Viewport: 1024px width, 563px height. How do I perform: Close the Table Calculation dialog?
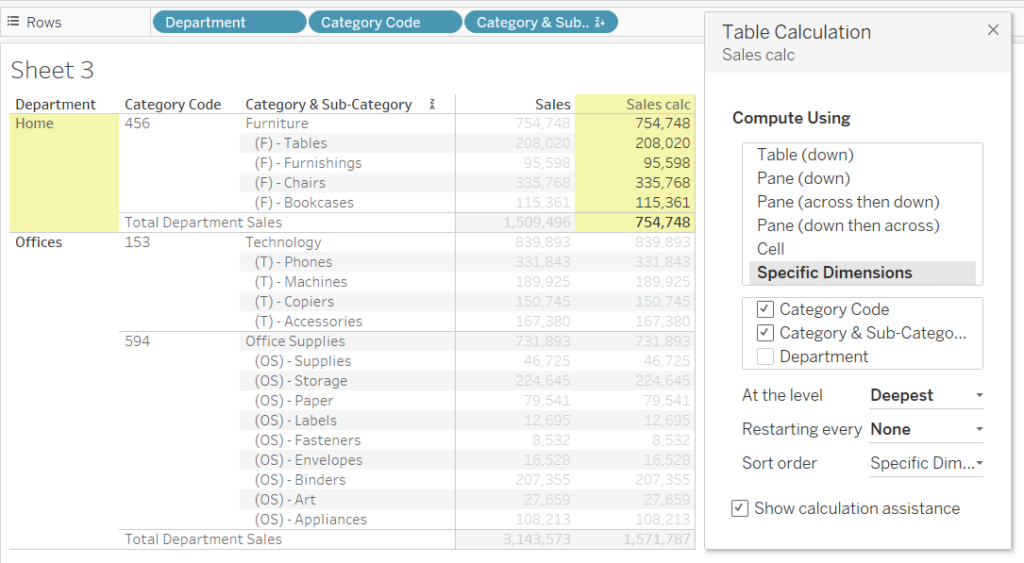(993, 30)
